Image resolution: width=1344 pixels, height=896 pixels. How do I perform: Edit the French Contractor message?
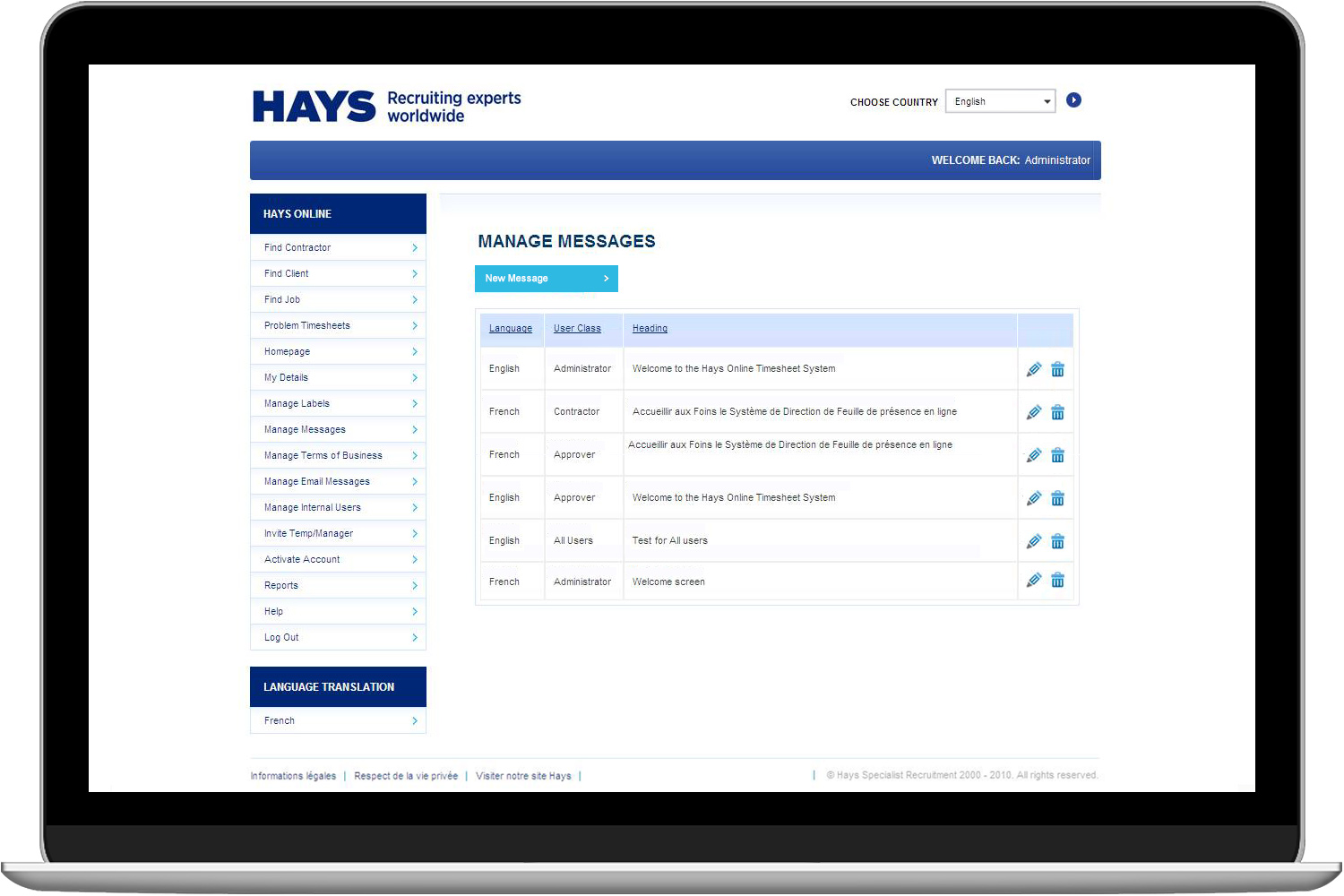pyautogui.click(x=1034, y=412)
